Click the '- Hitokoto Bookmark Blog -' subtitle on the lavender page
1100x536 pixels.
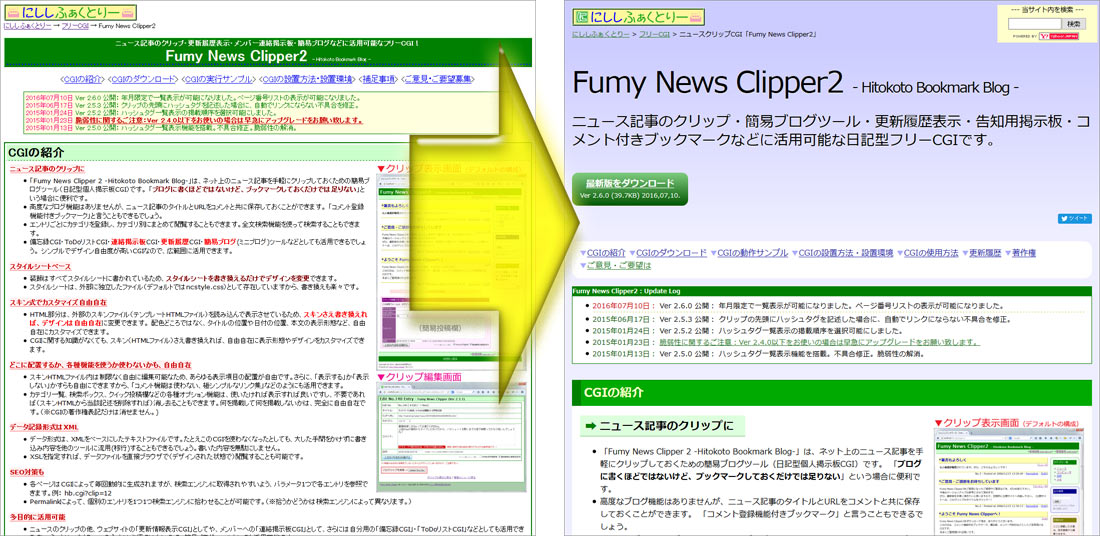pos(935,88)
